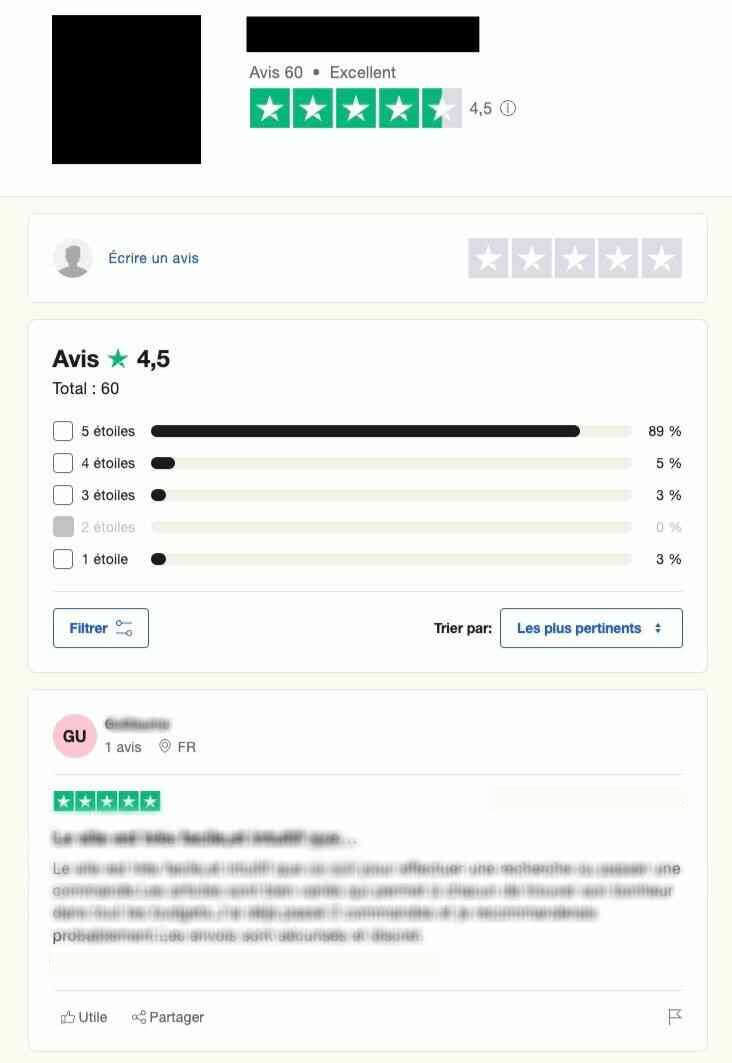This screenshot has height=1063, width=732.
Task: Click the large green star rating in header
Action: click(356, 108)
